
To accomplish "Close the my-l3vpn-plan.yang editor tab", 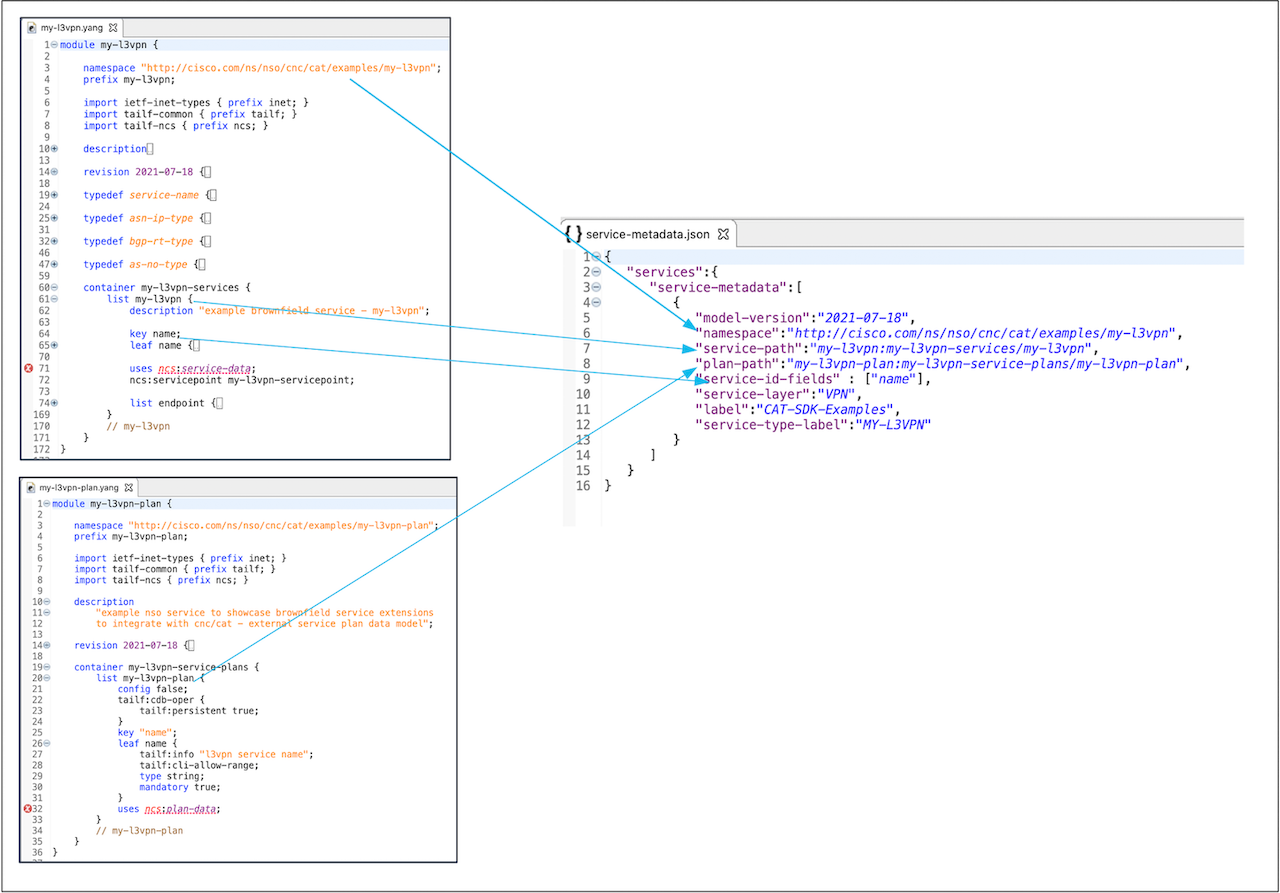I will [130, 487].
